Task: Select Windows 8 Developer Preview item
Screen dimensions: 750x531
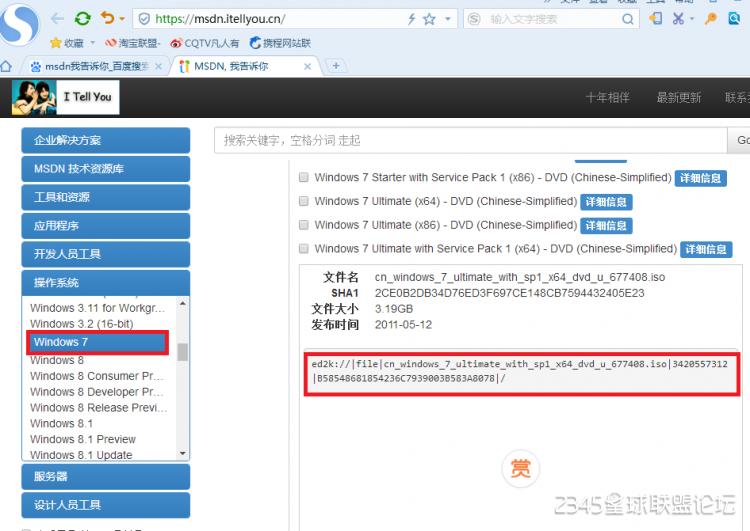Action: [98, 392]
